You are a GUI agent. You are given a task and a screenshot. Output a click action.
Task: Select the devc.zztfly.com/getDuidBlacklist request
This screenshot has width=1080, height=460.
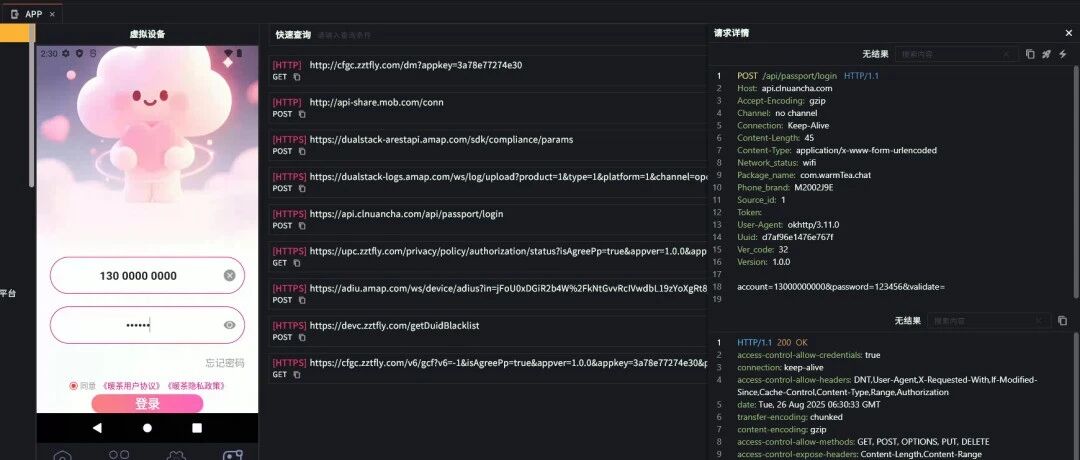[488, 331]
